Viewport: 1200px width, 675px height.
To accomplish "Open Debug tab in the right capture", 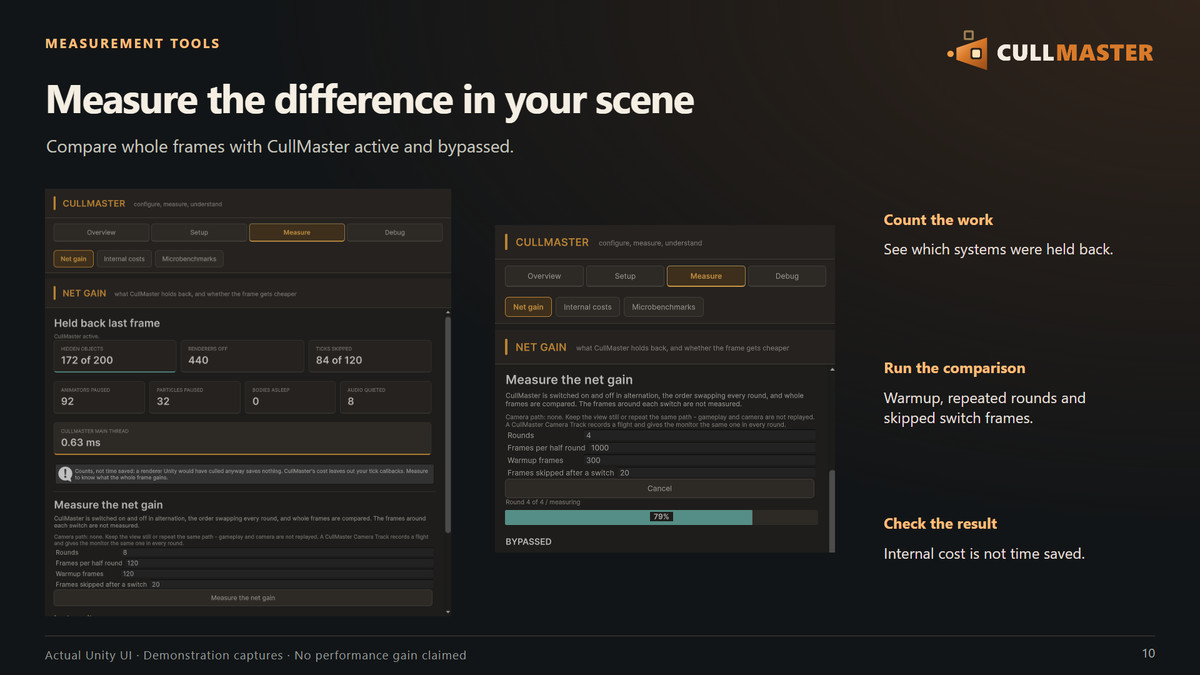I will coord(787,276).
